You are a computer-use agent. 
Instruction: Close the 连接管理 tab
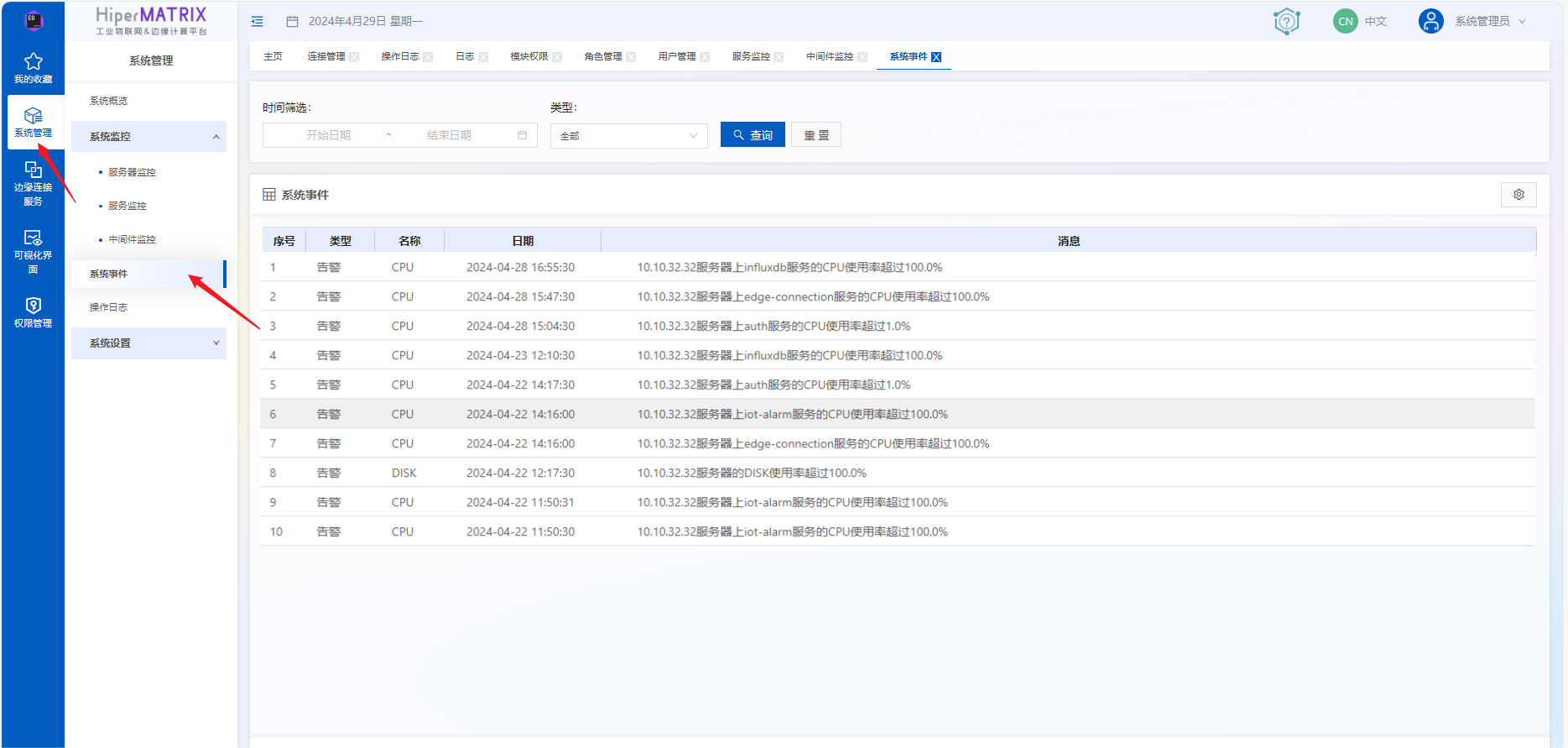coord(354,57)
